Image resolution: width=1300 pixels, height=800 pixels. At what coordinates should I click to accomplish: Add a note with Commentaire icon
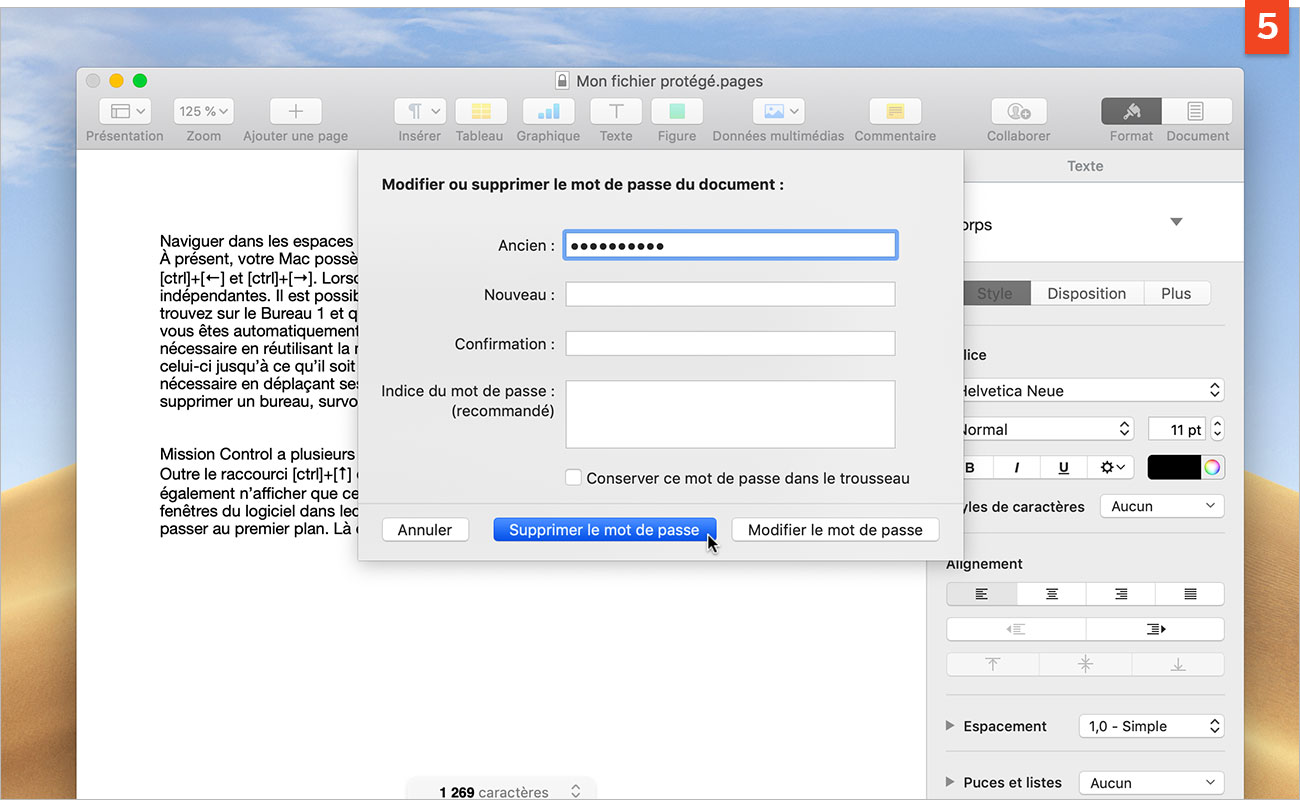pyautogui.click(x=895, y=111)
